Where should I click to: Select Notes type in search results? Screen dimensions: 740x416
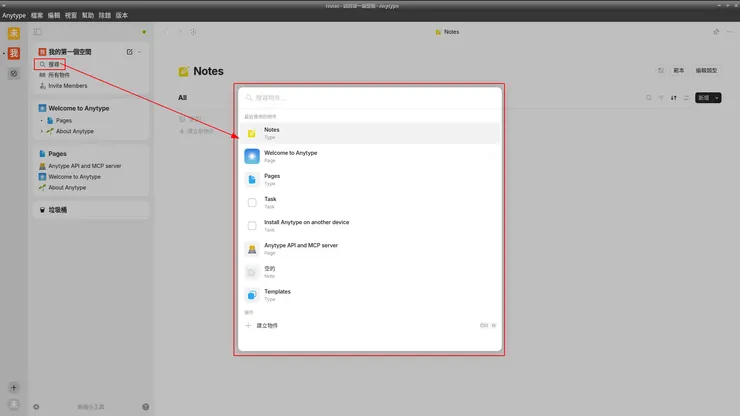[x=370, y=133]
